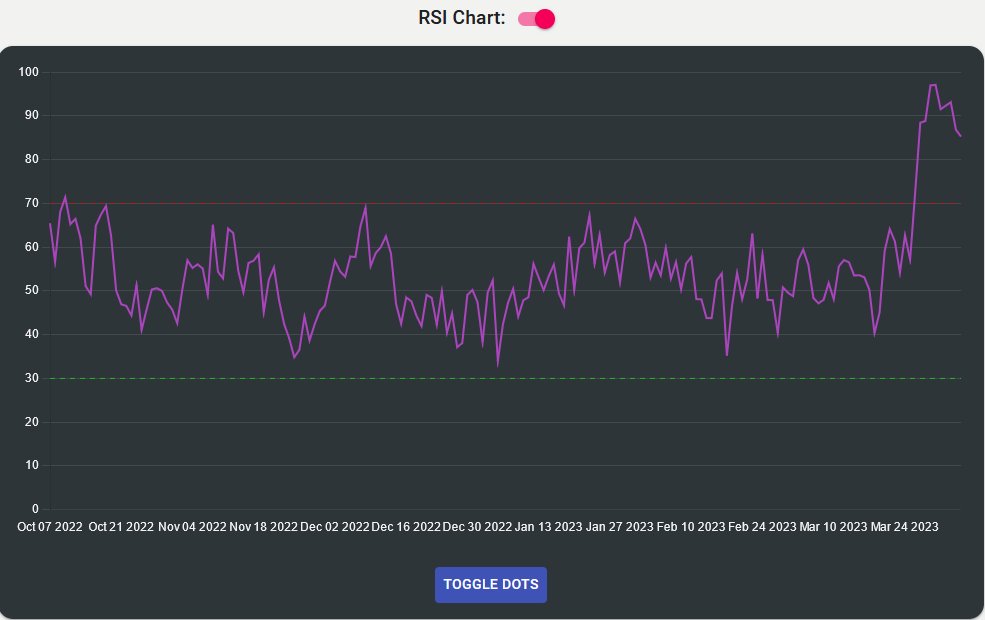Click the last data point of the RSI line

point(961,136)
